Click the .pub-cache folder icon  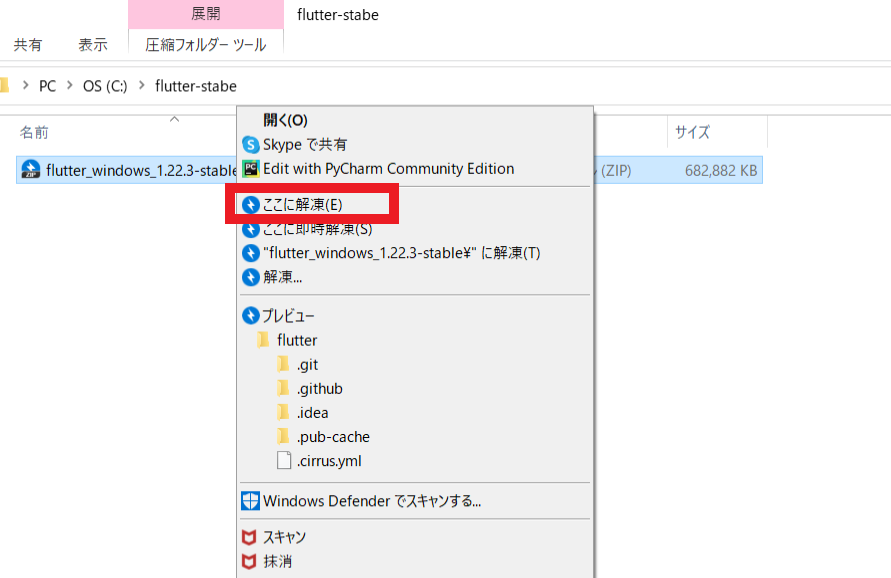pyautogui.click(x=283, y=436)
